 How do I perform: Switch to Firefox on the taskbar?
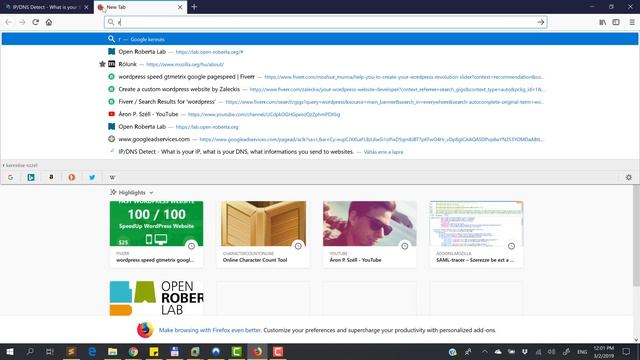click(x=257, y=351)
